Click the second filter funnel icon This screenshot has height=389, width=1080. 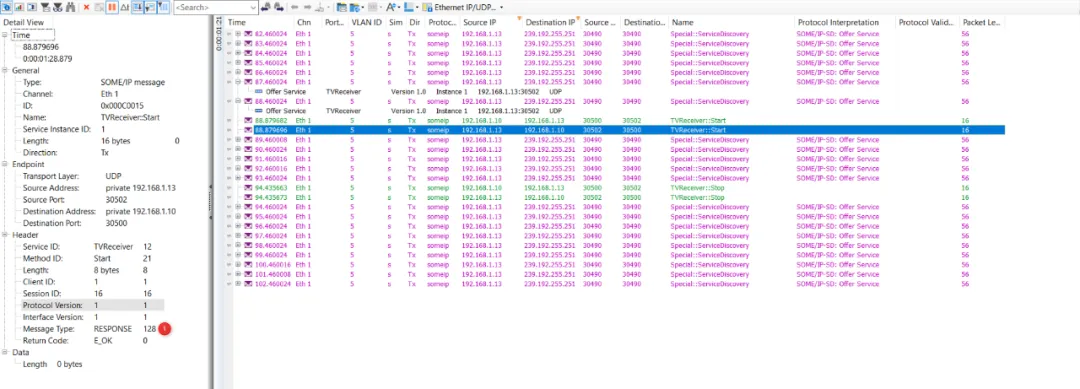(x=58, y=7)
